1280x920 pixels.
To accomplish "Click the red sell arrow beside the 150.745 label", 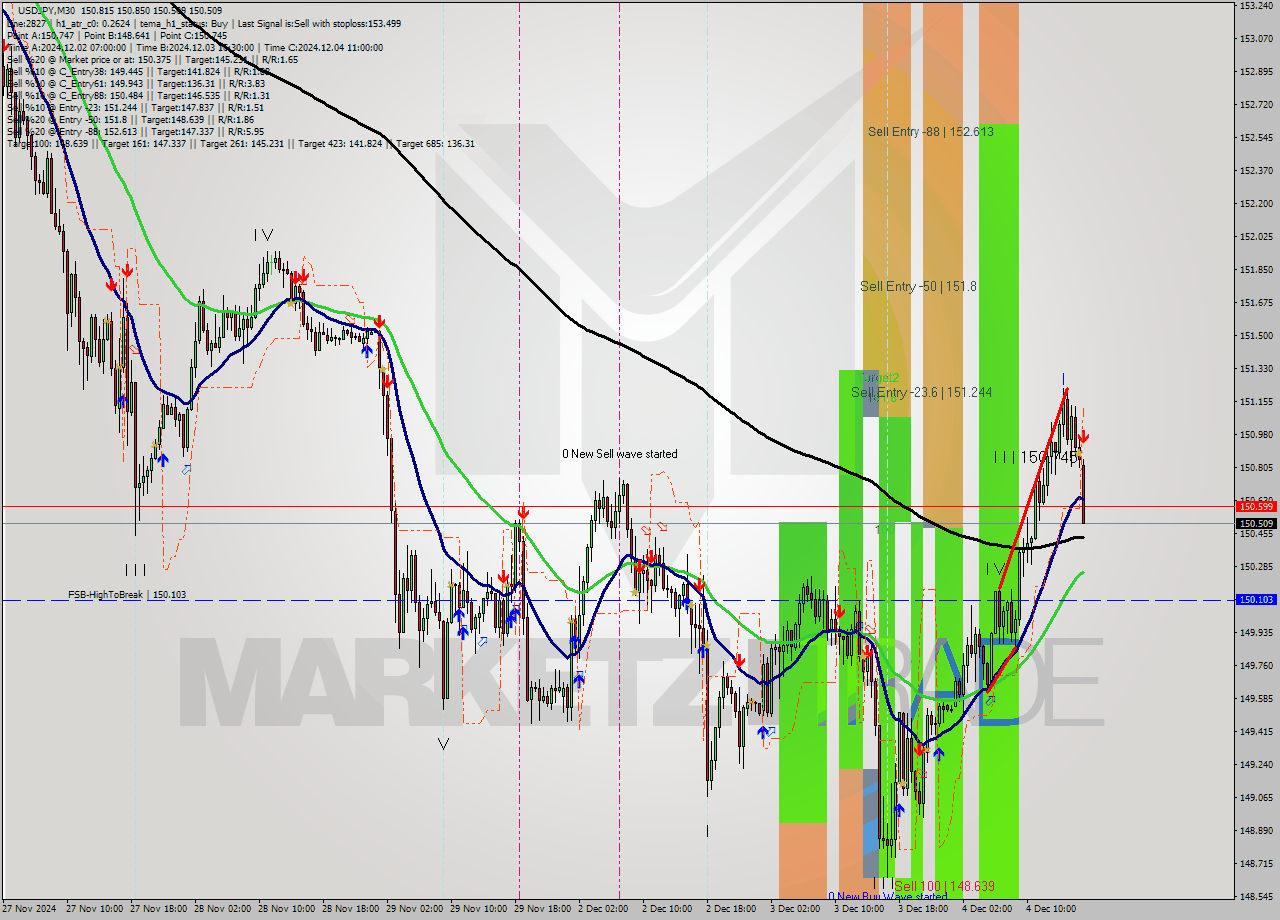I will tap(1084, 437).
